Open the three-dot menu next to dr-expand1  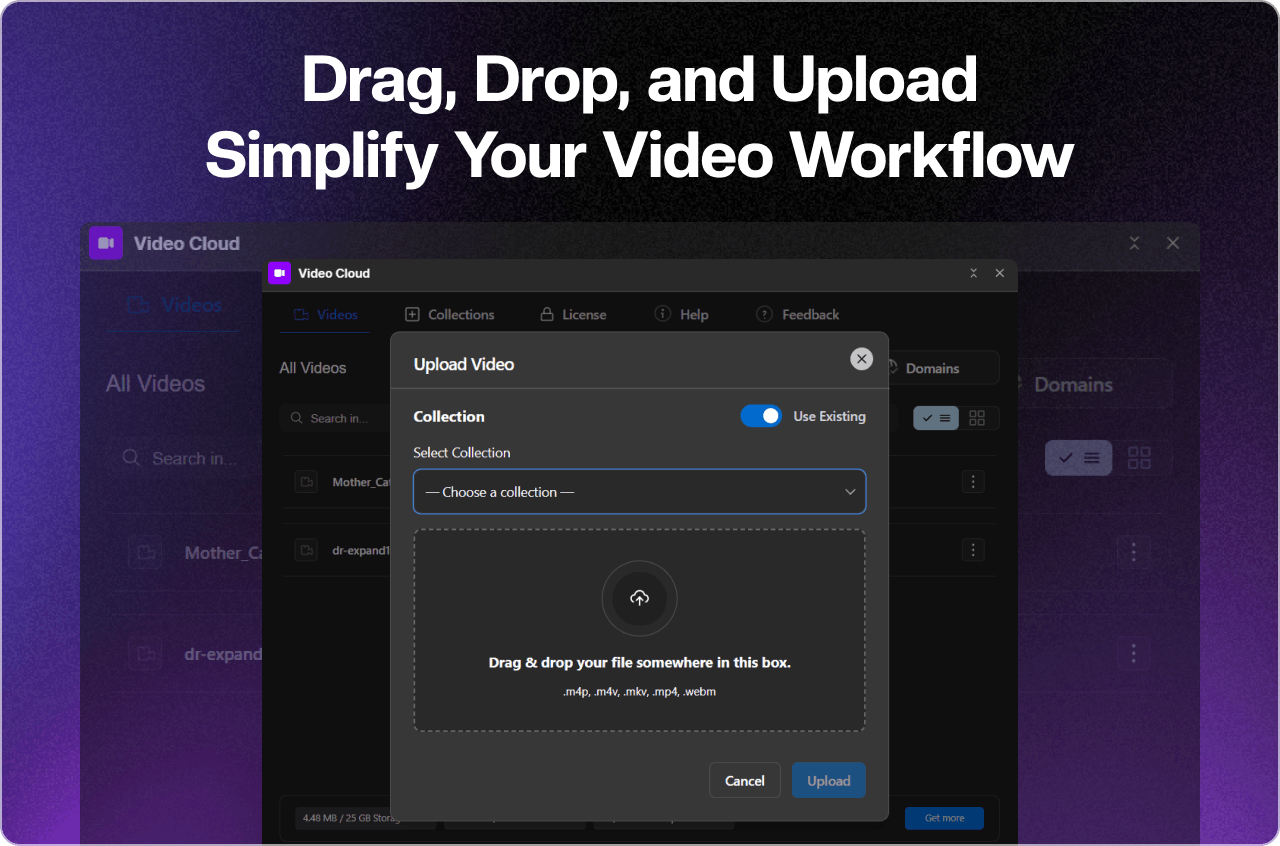pos(972,549)
